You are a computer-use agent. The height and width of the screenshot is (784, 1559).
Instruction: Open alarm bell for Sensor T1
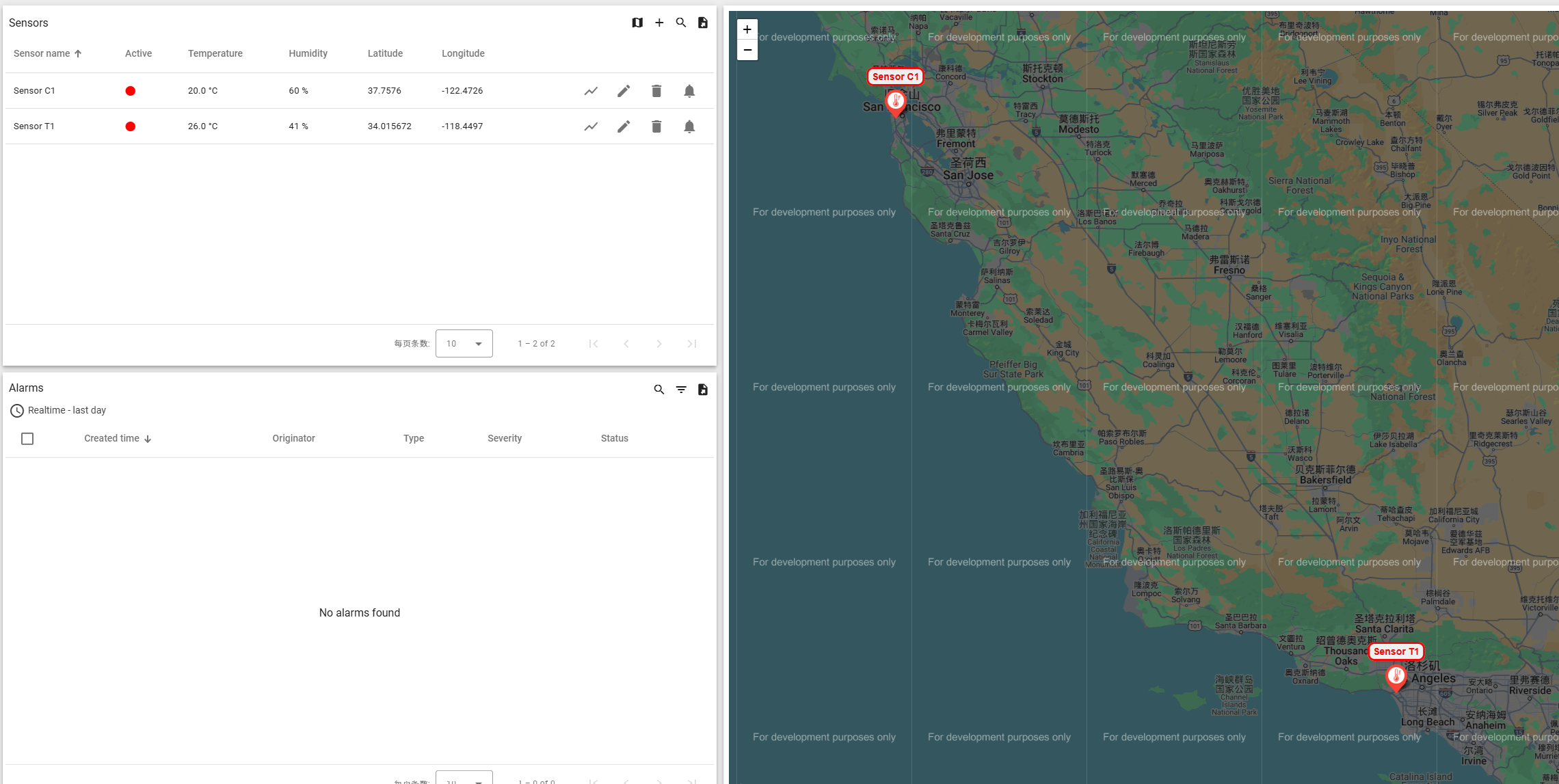click(x=689, y=126)
